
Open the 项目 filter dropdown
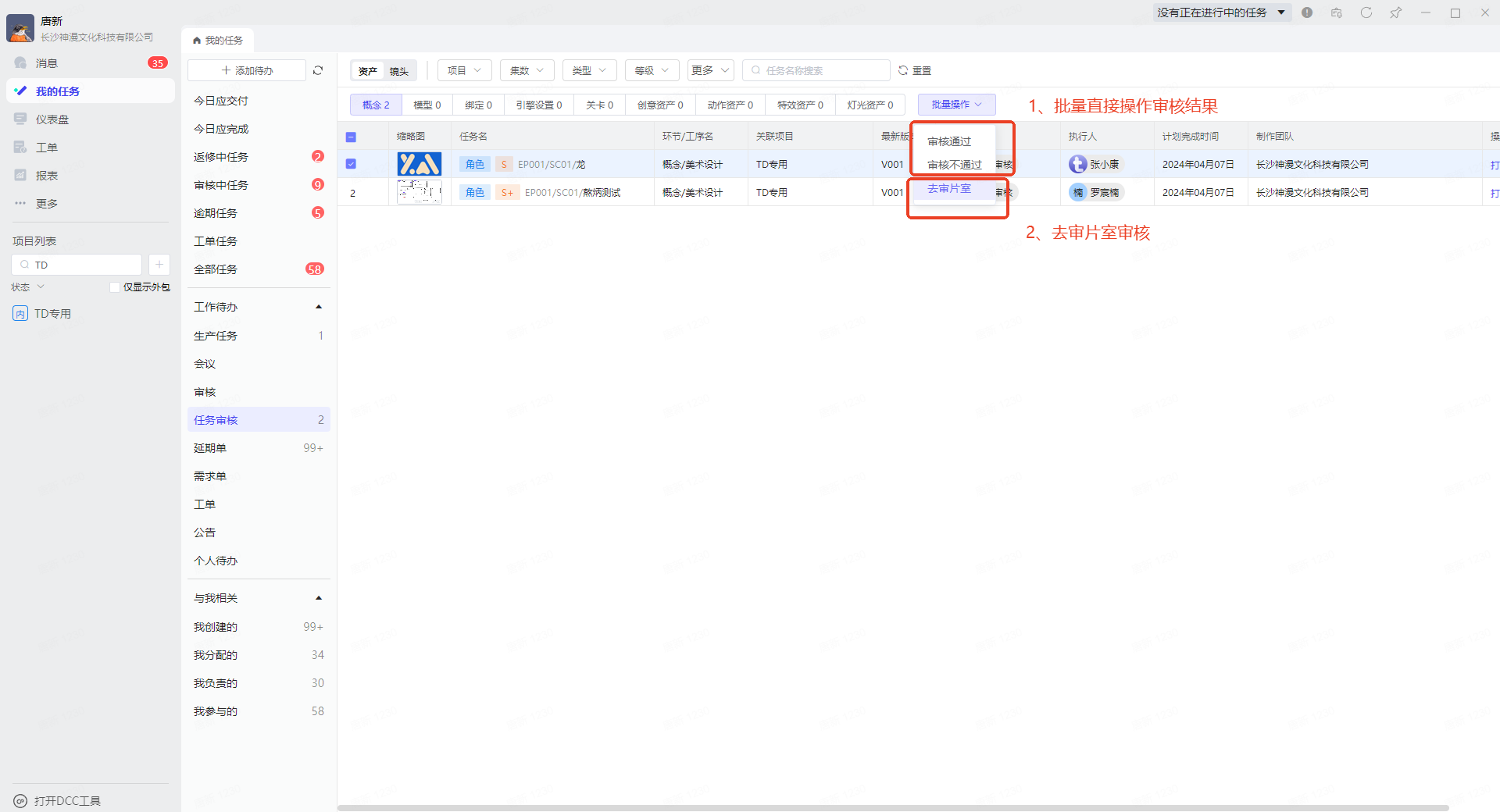coord(464,70)
